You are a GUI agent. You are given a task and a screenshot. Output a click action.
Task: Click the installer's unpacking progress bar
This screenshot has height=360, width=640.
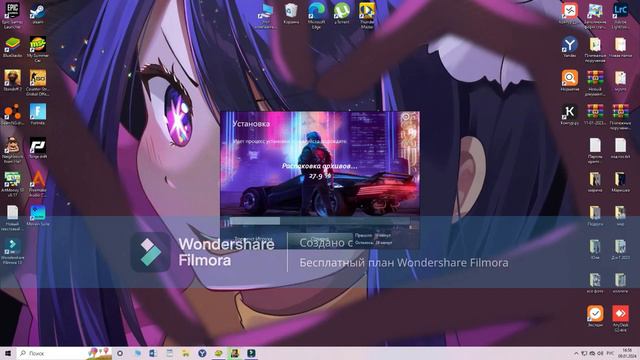tap(319, 221)
